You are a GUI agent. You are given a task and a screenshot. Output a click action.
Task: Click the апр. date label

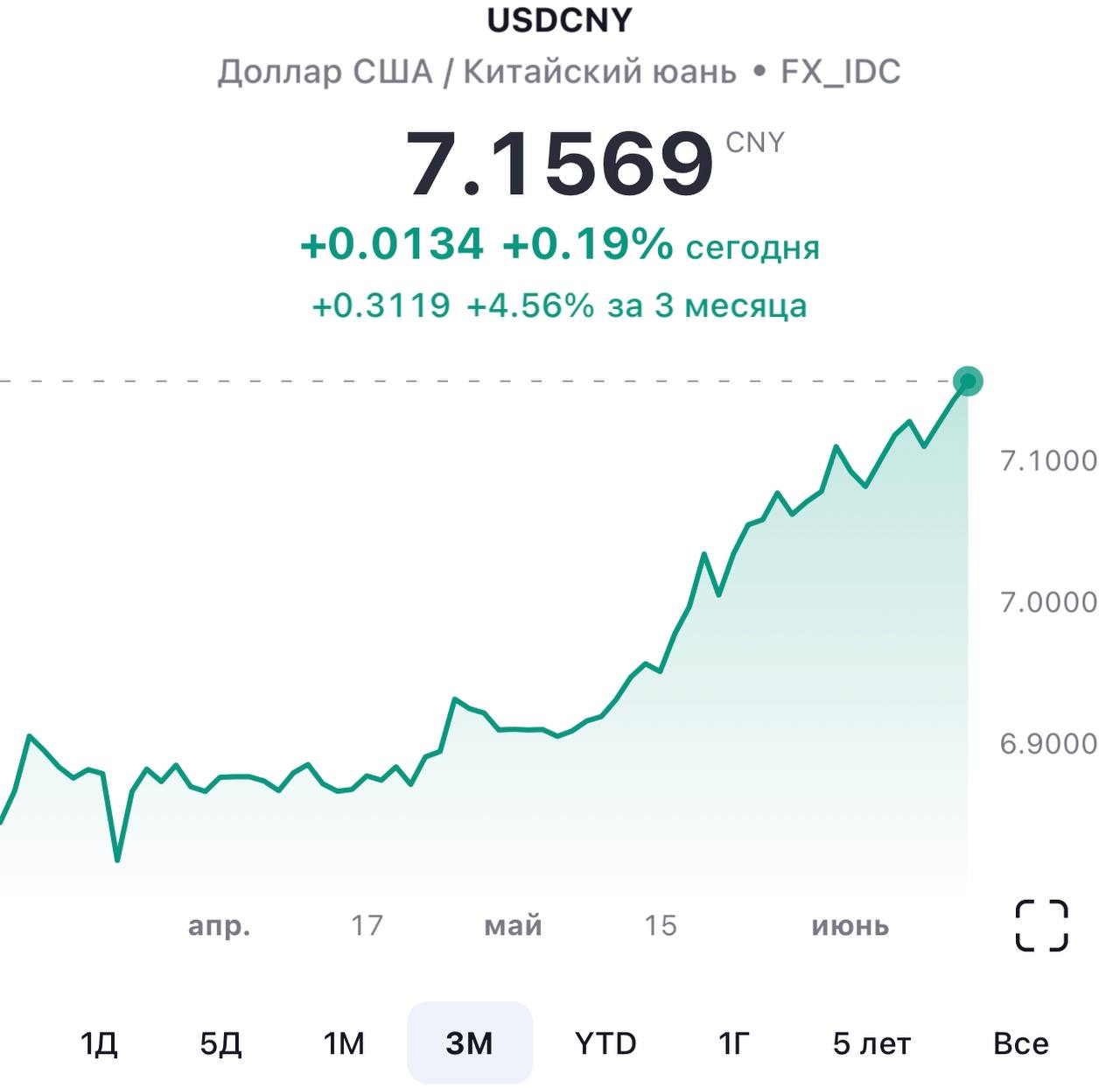220,925
